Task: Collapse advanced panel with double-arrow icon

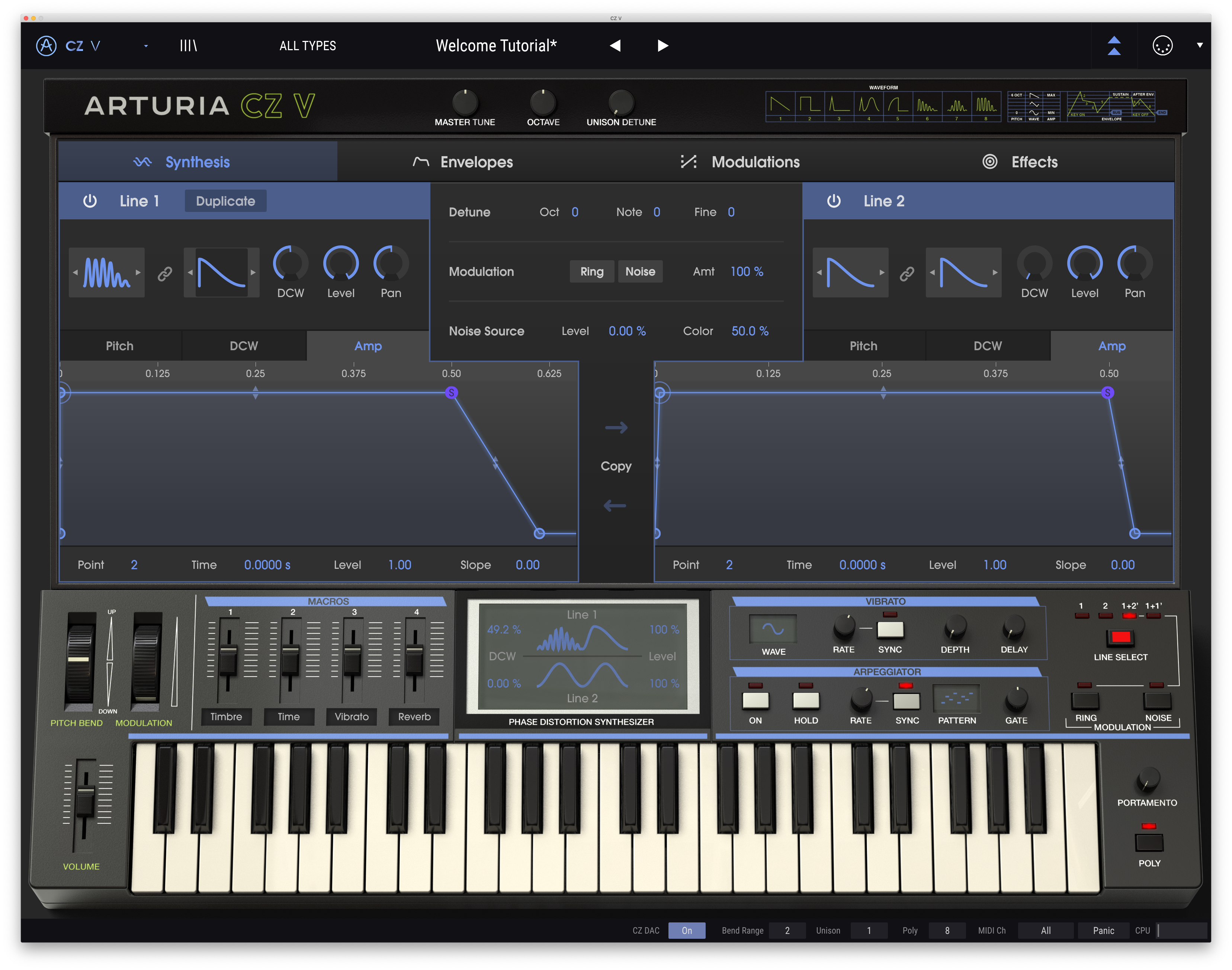Action: 1114,45
